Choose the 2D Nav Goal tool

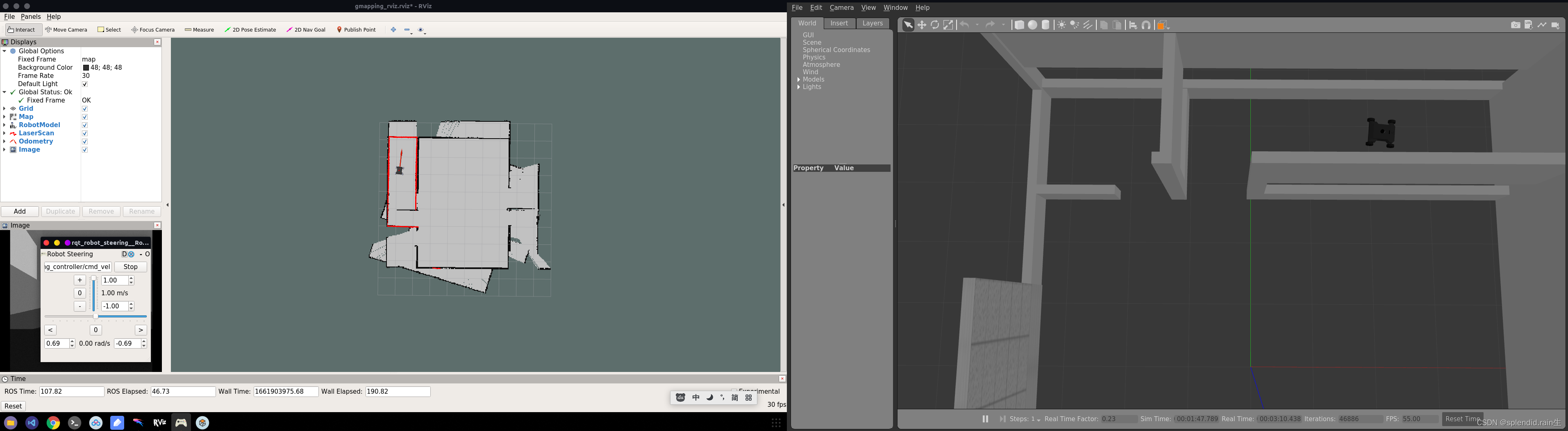pyautogui.click(x=306, y=30)
